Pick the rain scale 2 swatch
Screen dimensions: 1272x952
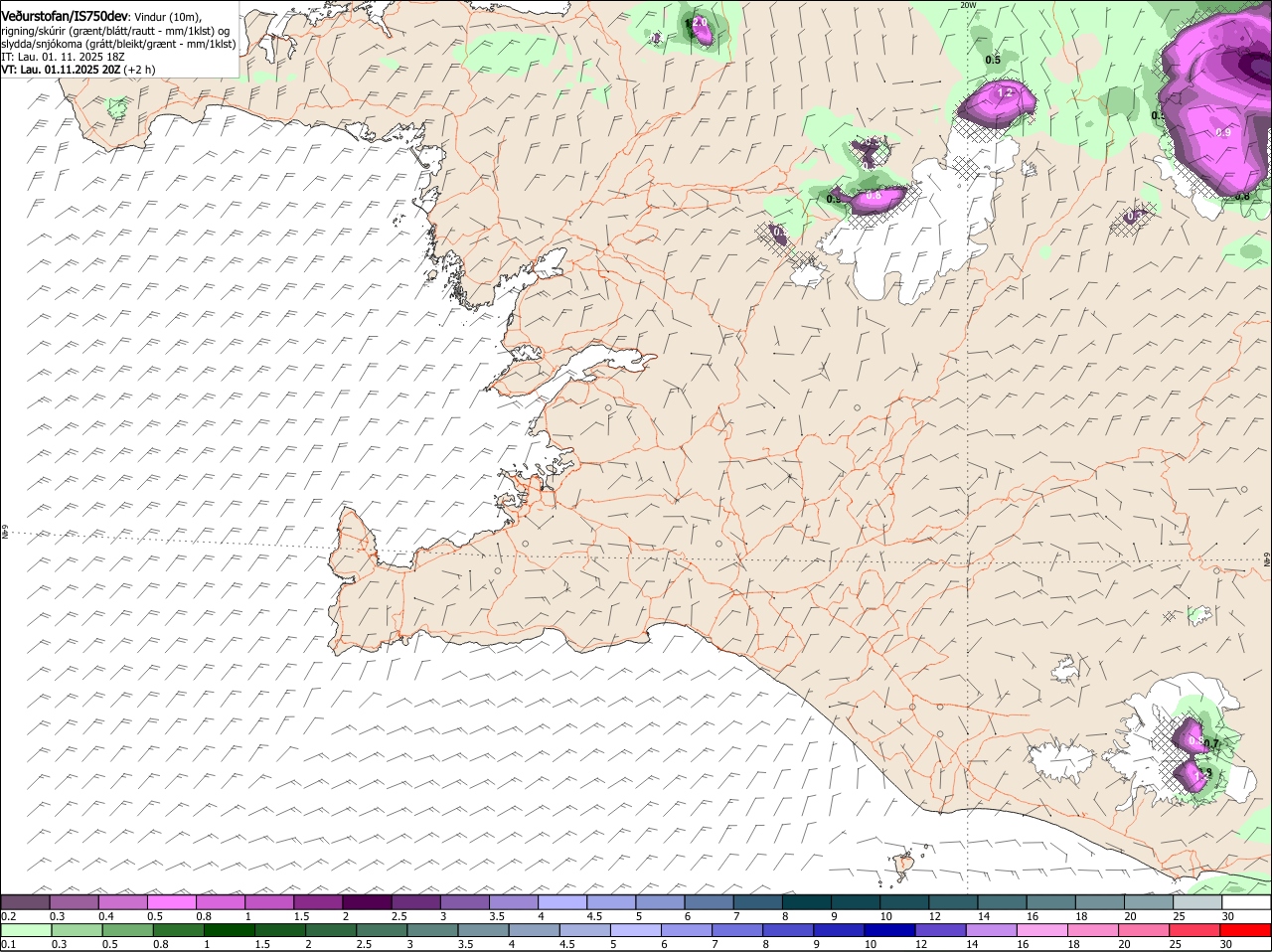coord(331,930)
